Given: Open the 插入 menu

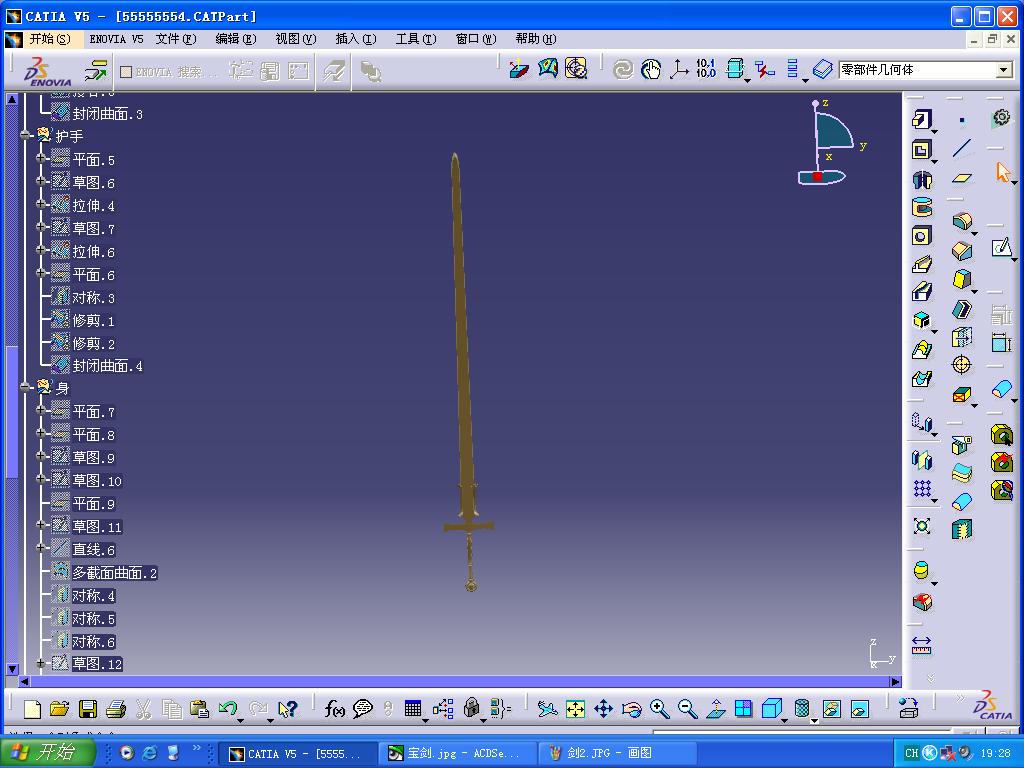Looking at the screenshot, I should coord(356,39).
